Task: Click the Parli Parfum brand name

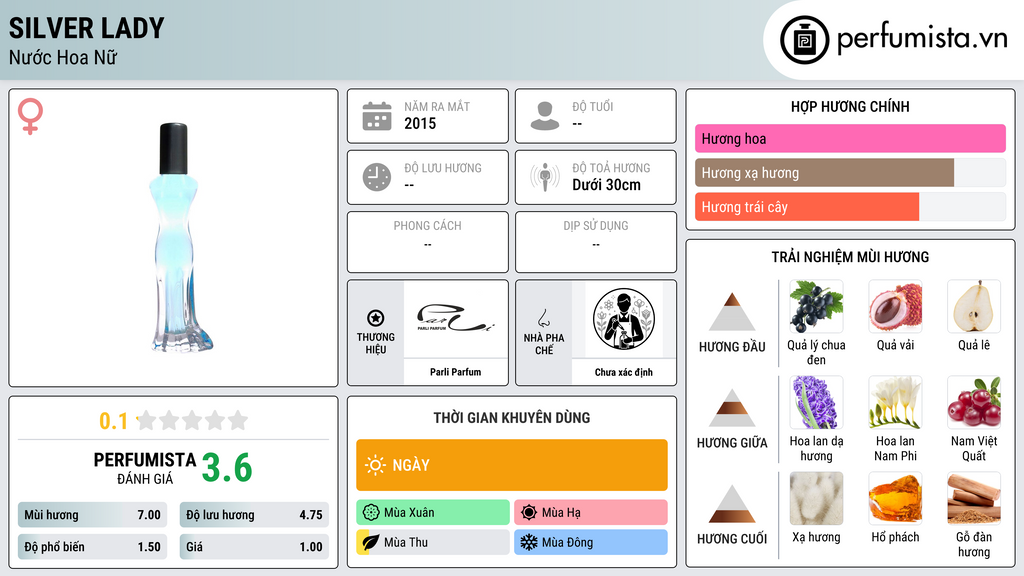Action: tap(455, 372)
